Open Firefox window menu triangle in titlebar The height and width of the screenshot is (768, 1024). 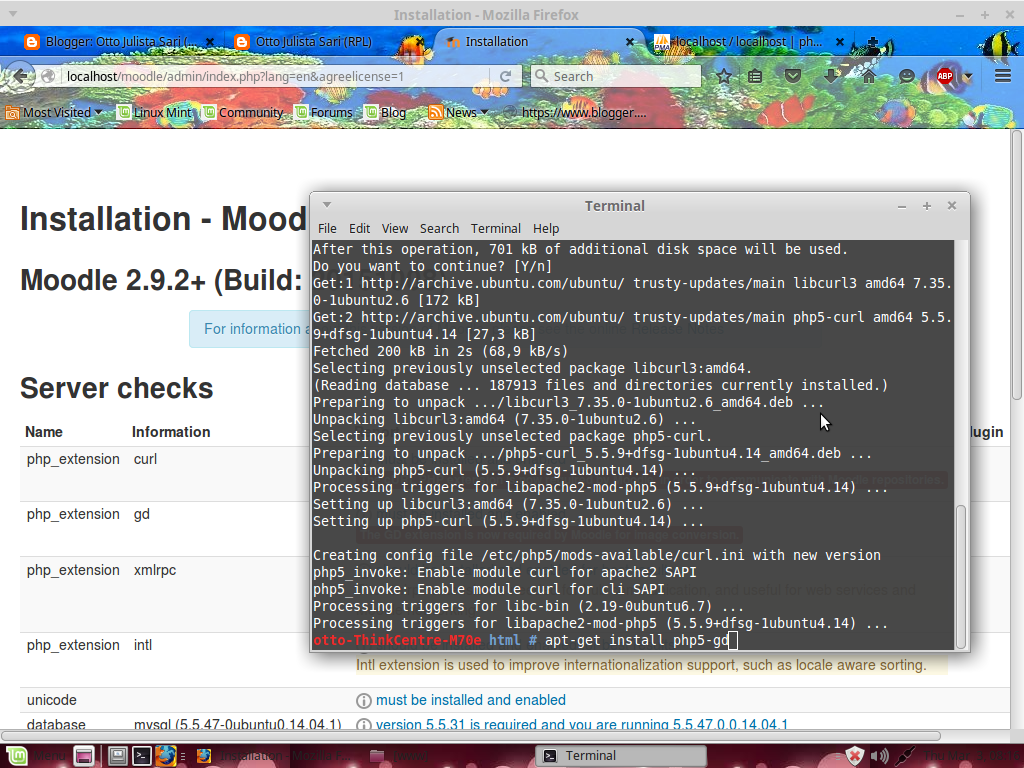pos(12,14)
